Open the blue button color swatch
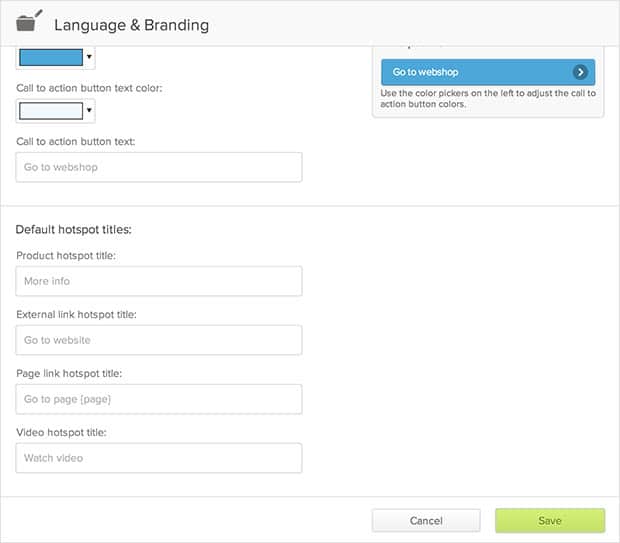This screenshot has height=543, width=620. pyautogui.click(x=50, y=56)
